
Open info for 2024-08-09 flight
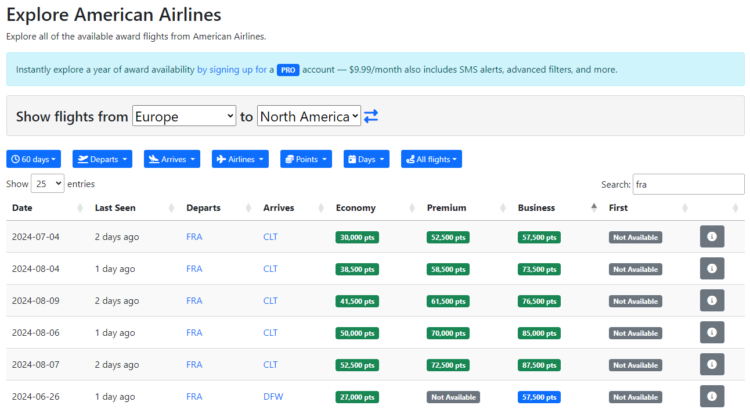pyautogui.click(x=712, y=300)
